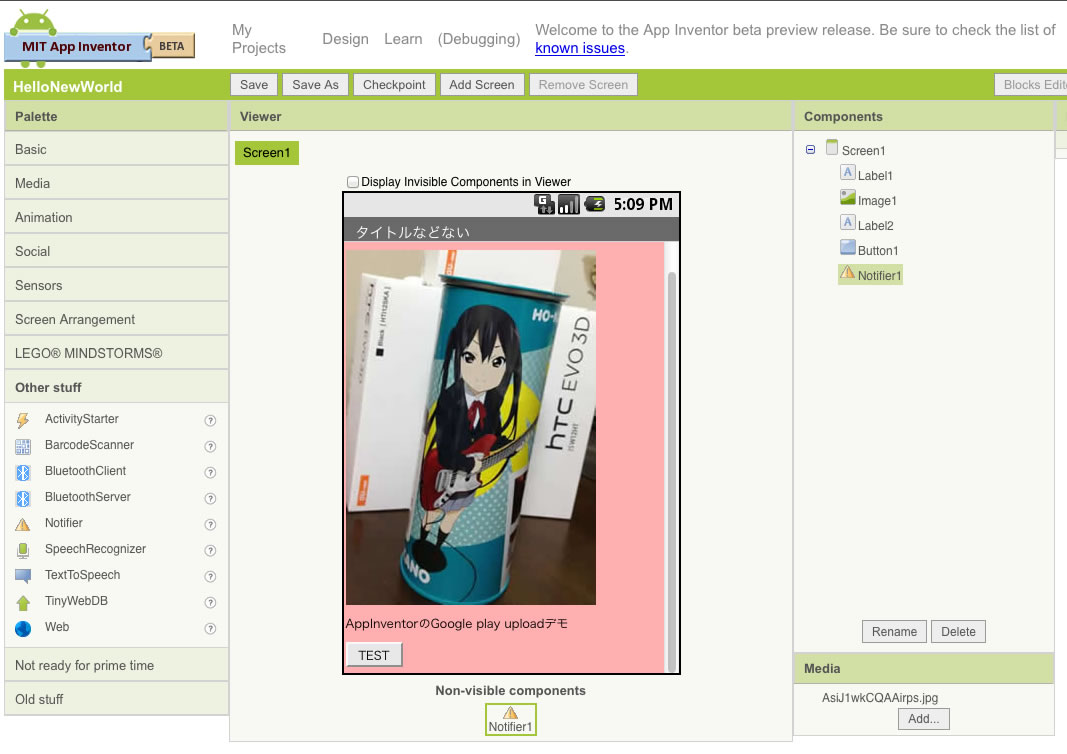This screenshot has height=754, width=1067.
Task: Expand the Sensors palette section
Action: pyautogui.click(x=116, y=285)
